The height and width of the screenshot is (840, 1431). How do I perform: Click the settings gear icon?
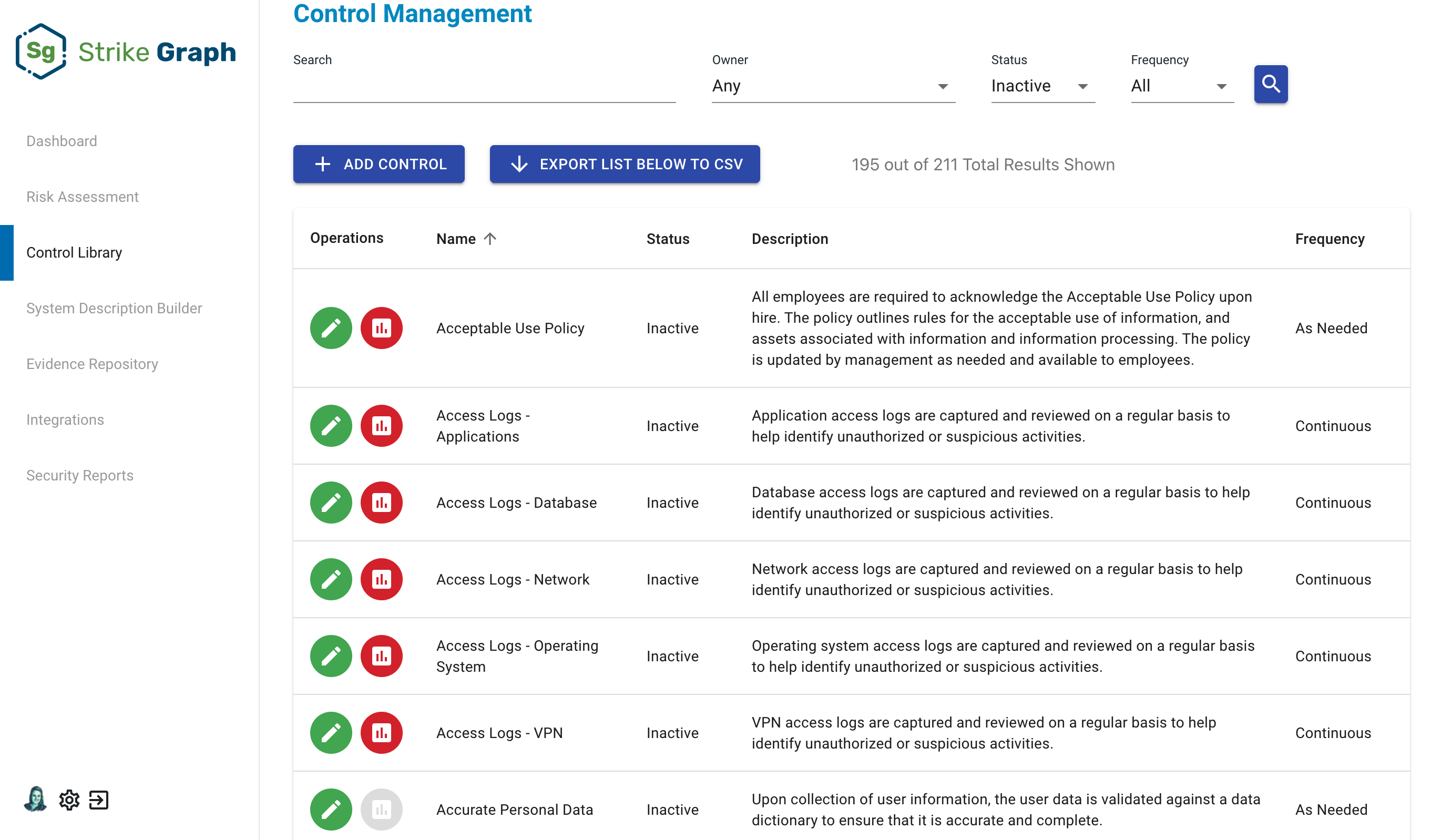pos(69,800)
